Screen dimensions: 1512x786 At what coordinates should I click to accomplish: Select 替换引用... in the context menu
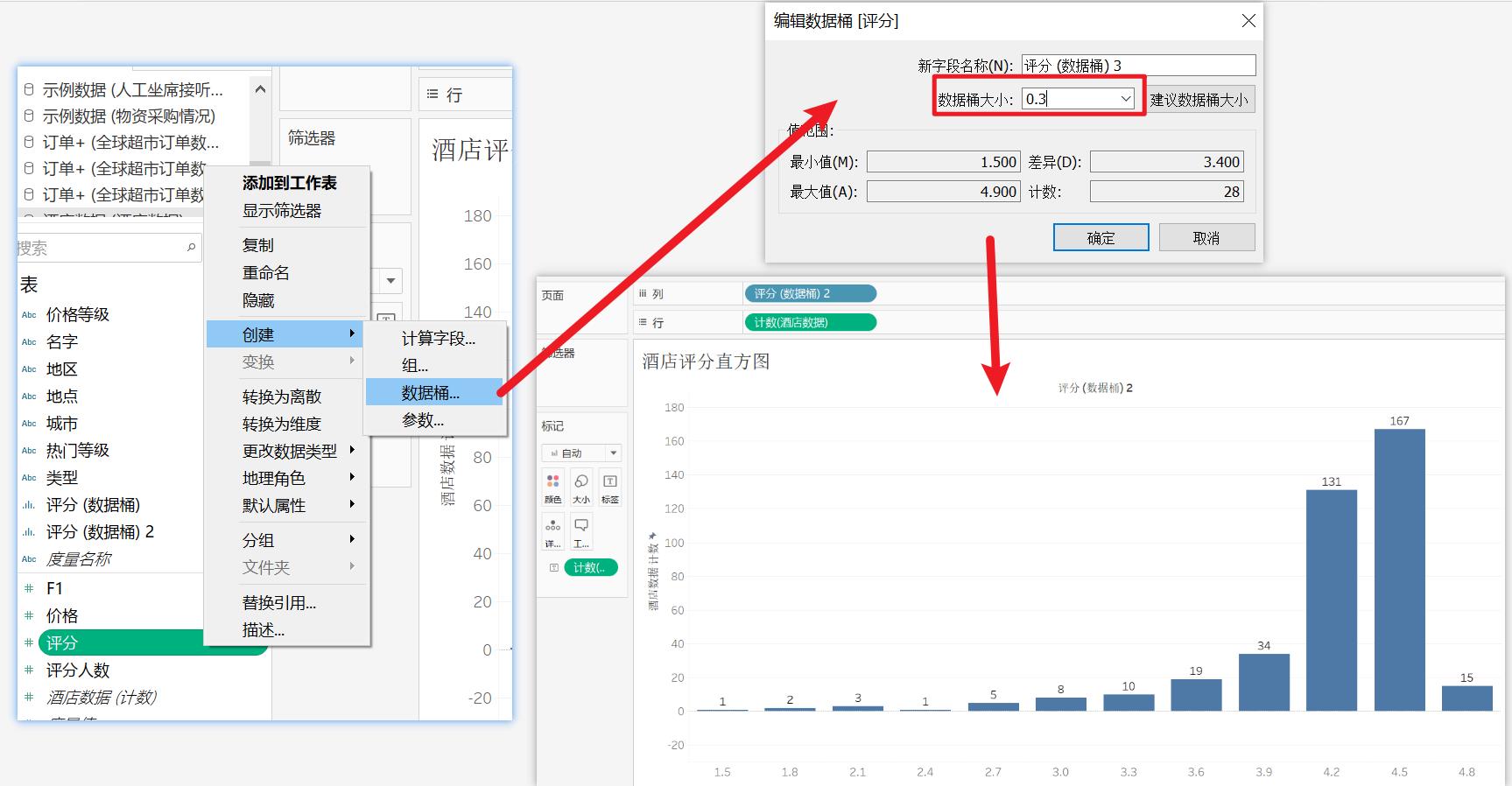click(x=279, y=602)
